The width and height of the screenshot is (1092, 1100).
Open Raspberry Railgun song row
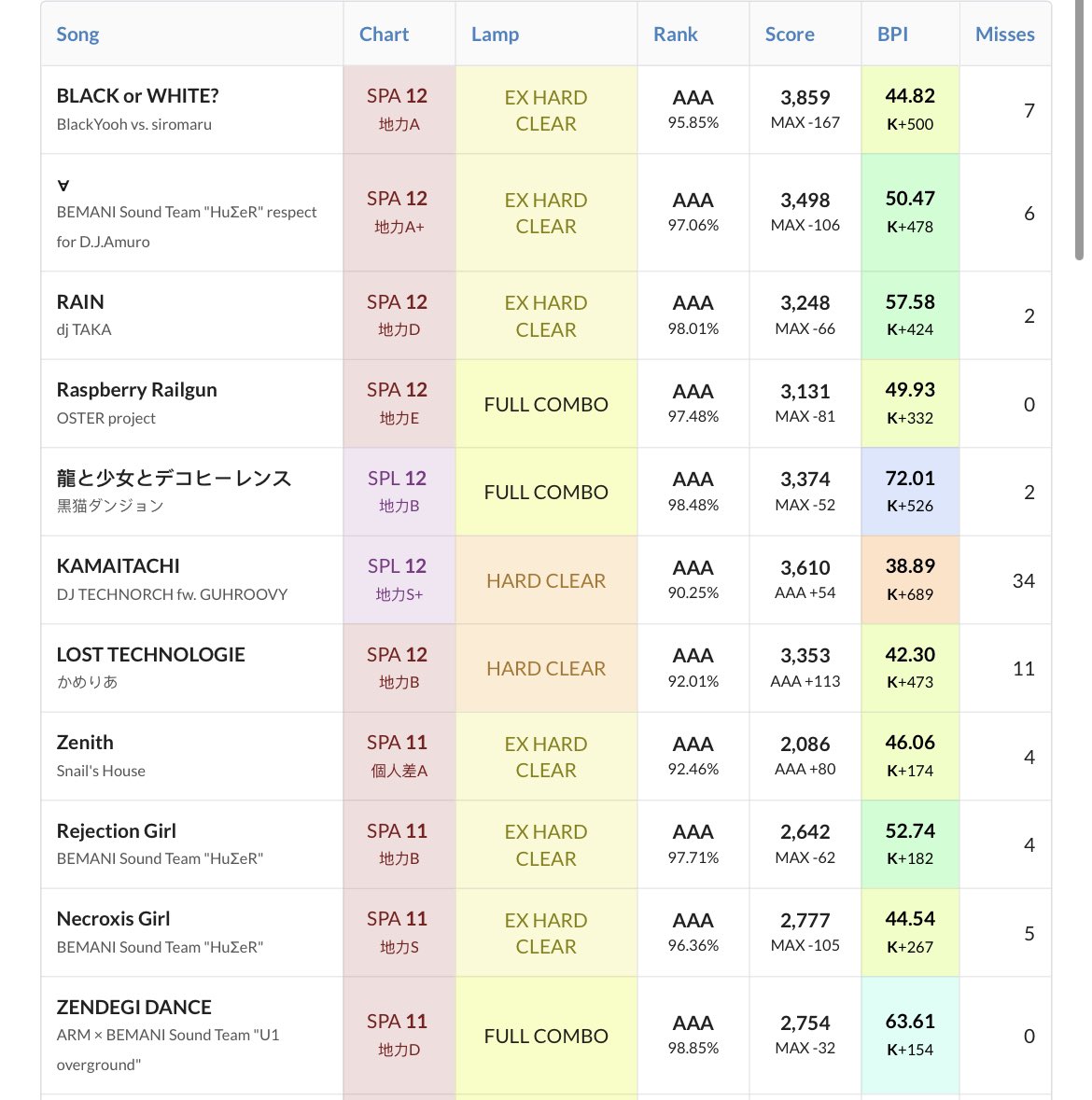(x=136, y=390)
